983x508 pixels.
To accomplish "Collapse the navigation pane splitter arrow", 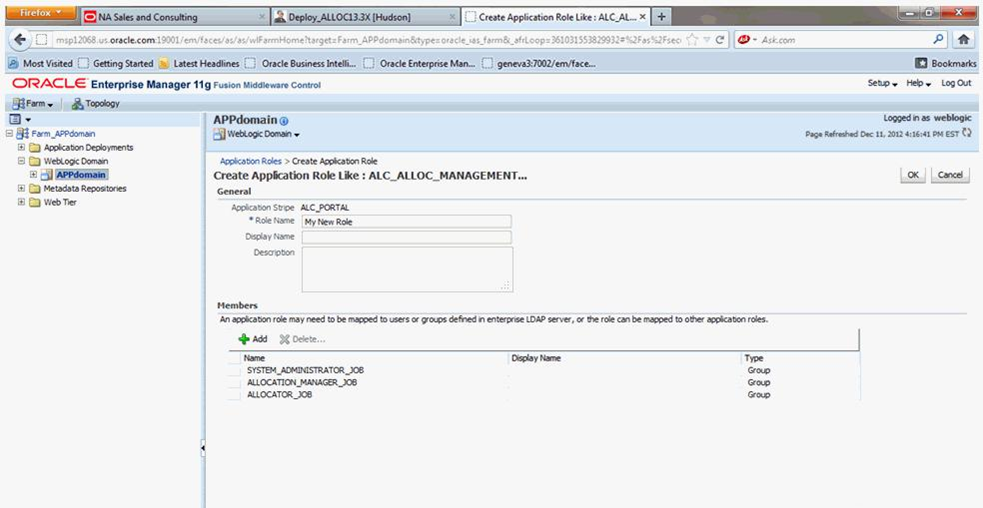I will click(x=202, y=448).
